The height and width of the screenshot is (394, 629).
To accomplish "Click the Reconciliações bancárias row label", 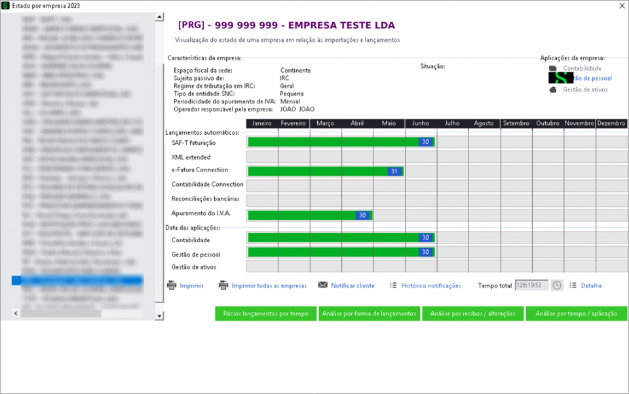I will pyautogui.click(x=205, y=199).
